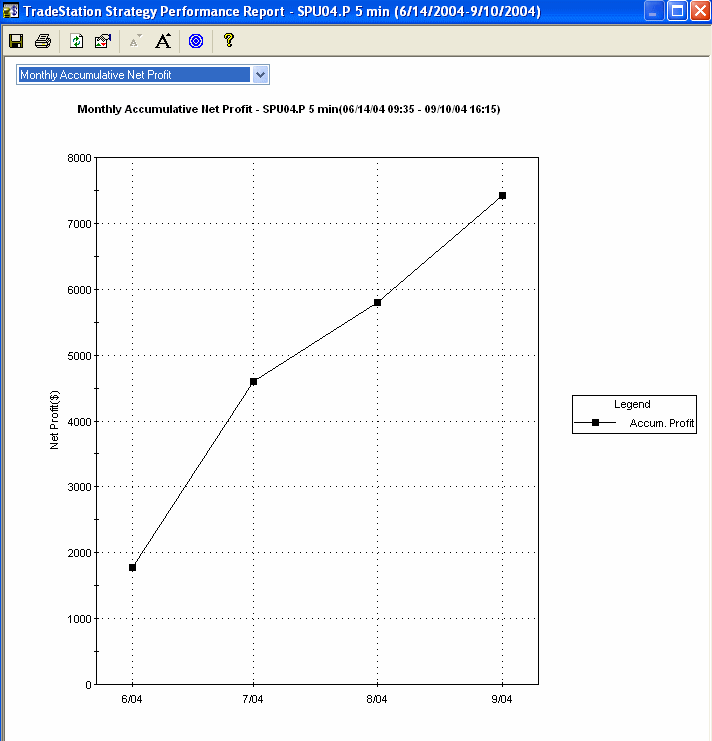The width and height of the screenshot is (712, 741).
Task: Click the "3000" y-axis value
Action: [79, 487]
